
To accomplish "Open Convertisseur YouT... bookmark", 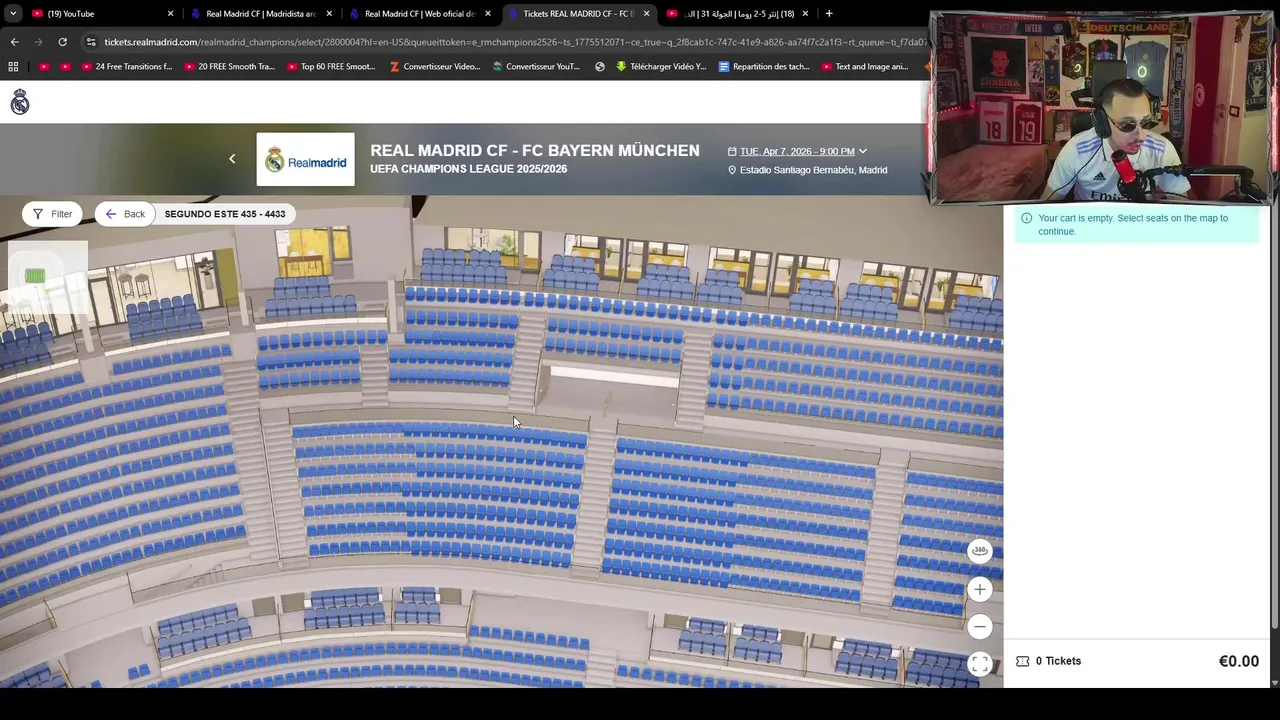I will [x=535, y=67].
